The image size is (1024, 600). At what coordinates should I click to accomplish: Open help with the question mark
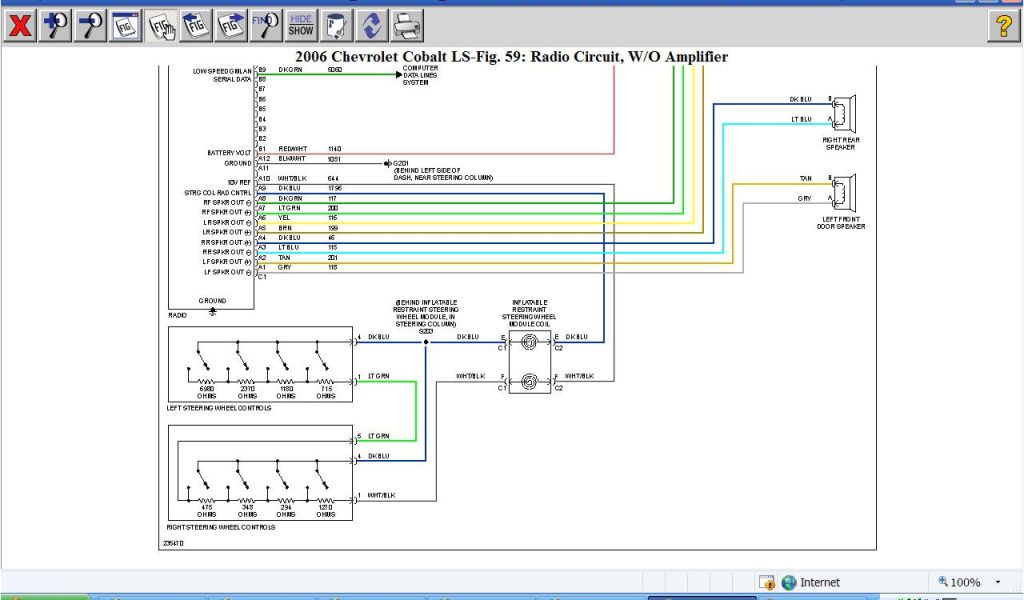point(1003,26)
